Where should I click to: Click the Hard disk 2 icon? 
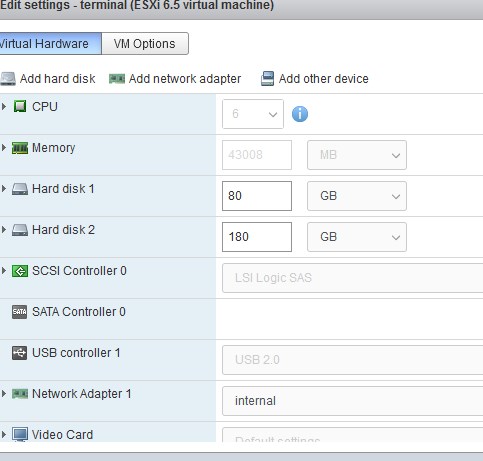tap(20, 230)
